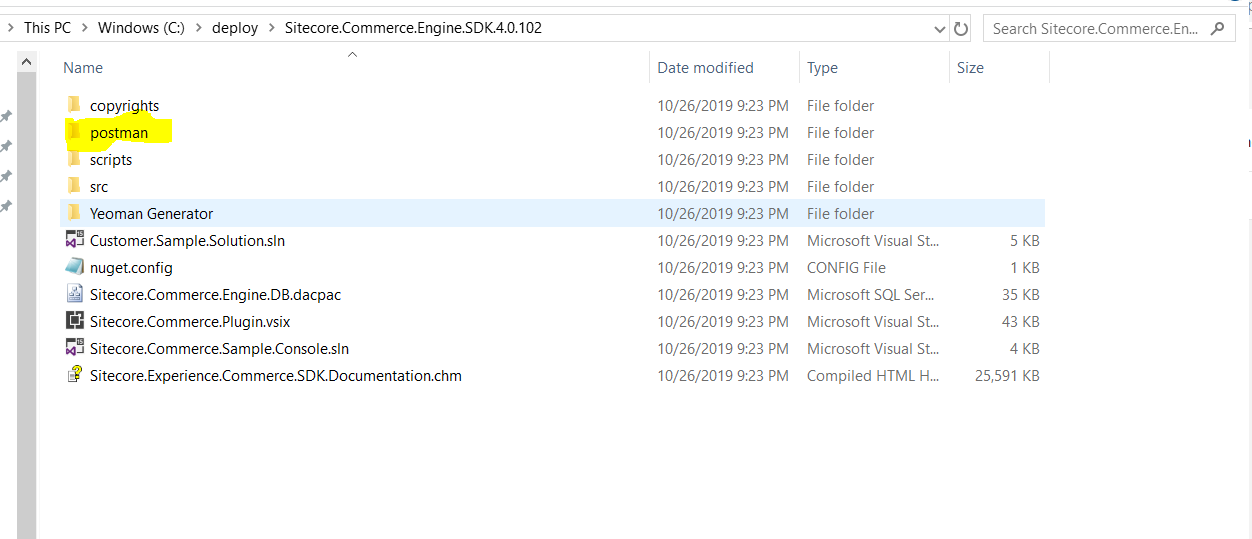Select the scripts folder icon

[x=73, y=159]
